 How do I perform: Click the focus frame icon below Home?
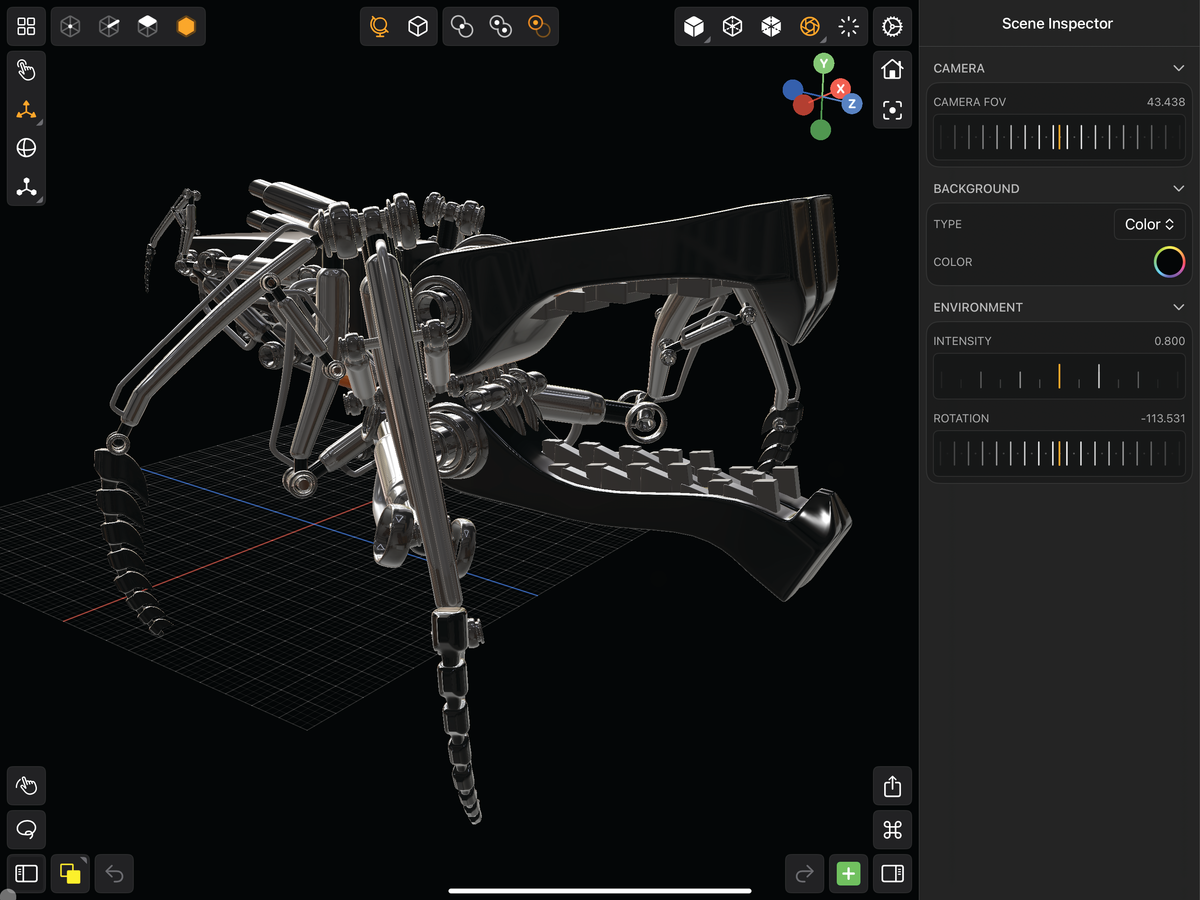[891, 110]
